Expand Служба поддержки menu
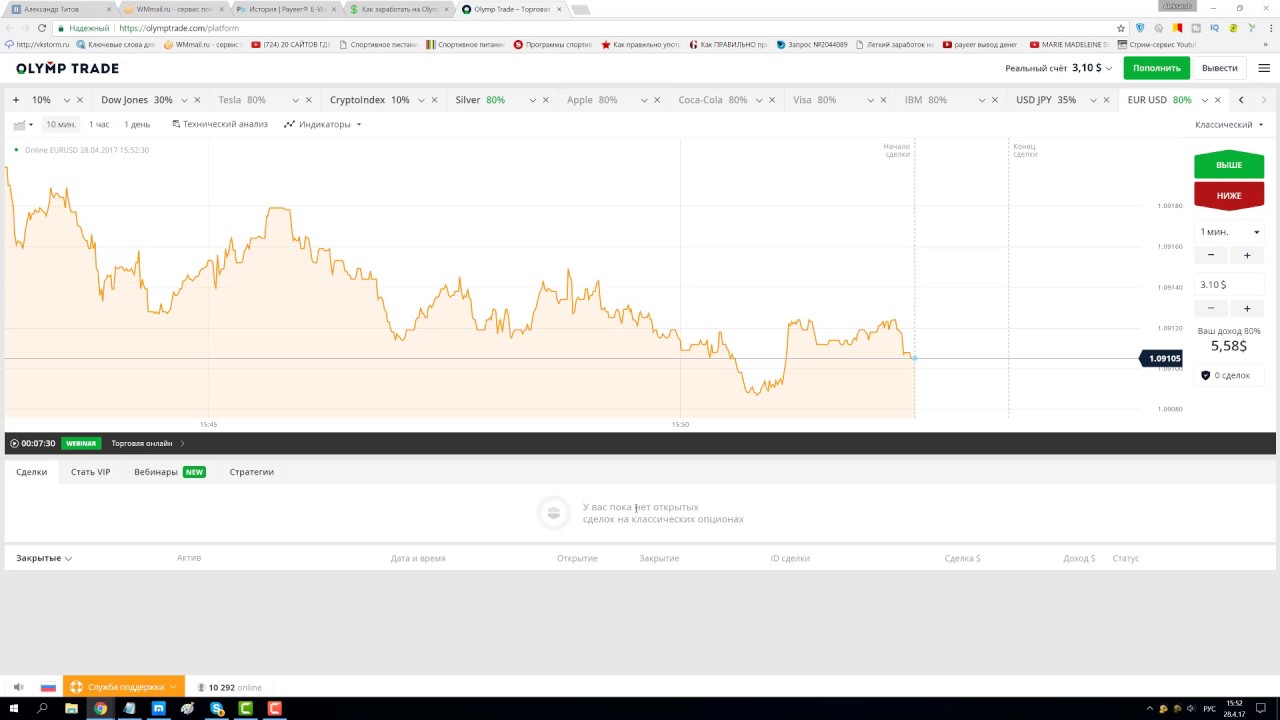The height and width of the screenshot is (720, 1280). [x=124, y=687]
